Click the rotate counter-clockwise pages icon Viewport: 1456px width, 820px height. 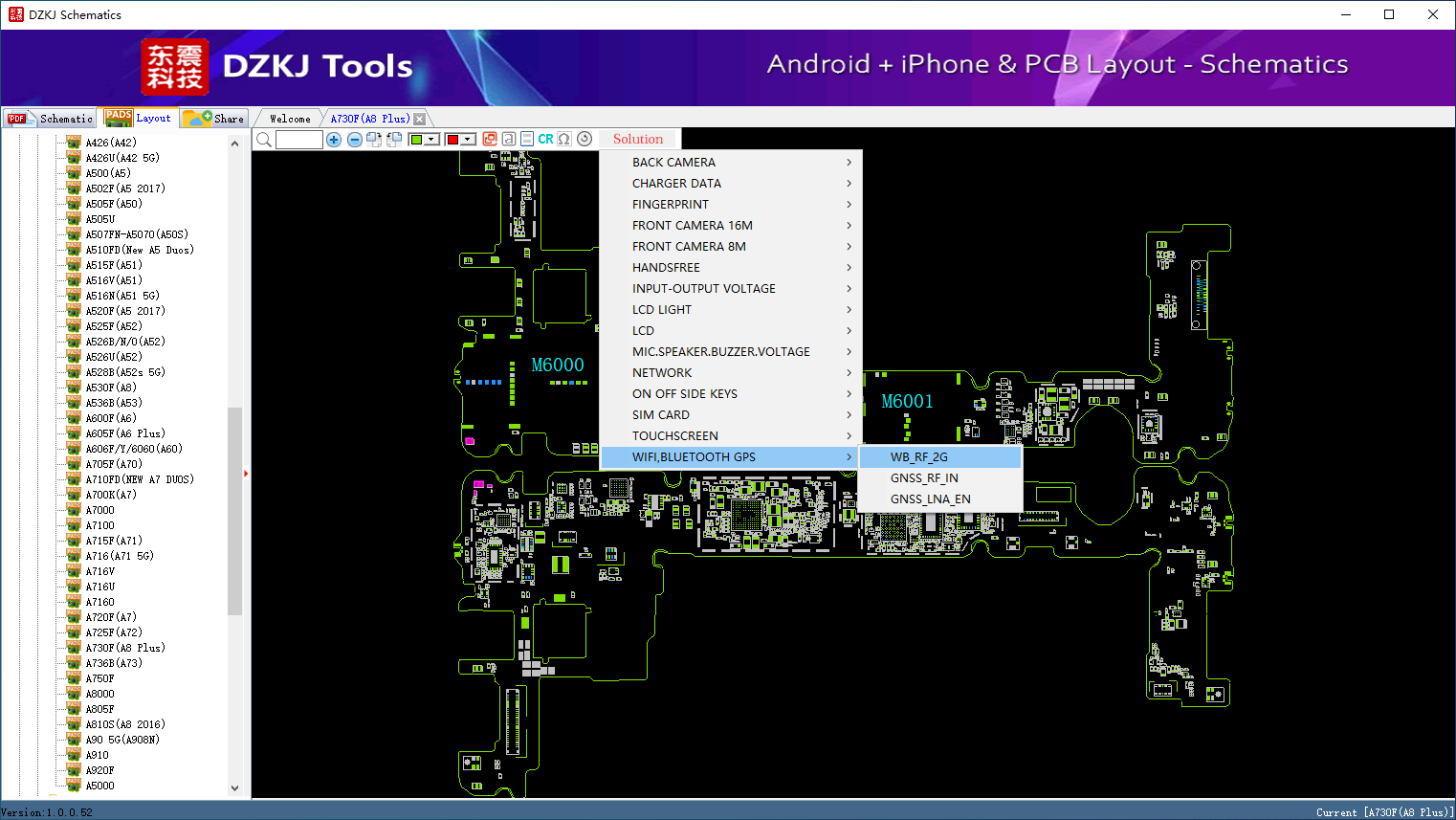tap(394, 140)
